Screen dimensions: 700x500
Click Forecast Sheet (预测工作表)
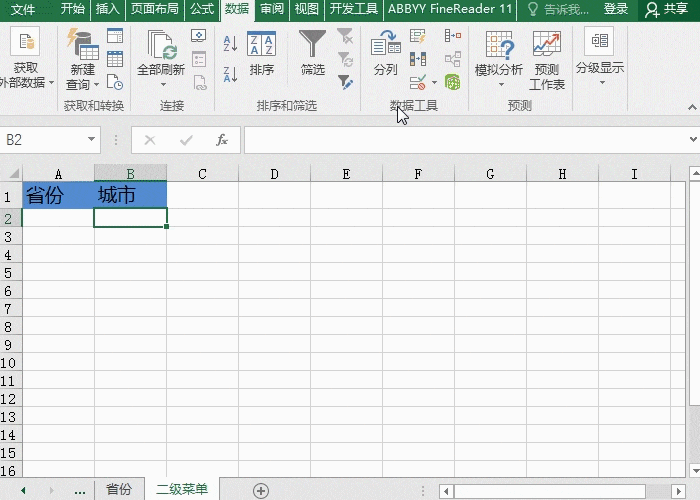(x=547, y=60)
